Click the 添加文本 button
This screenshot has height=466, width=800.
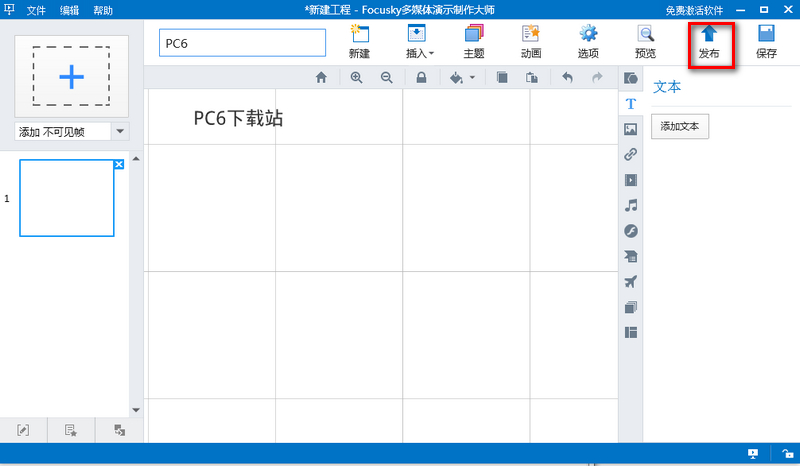click(680, 127)
